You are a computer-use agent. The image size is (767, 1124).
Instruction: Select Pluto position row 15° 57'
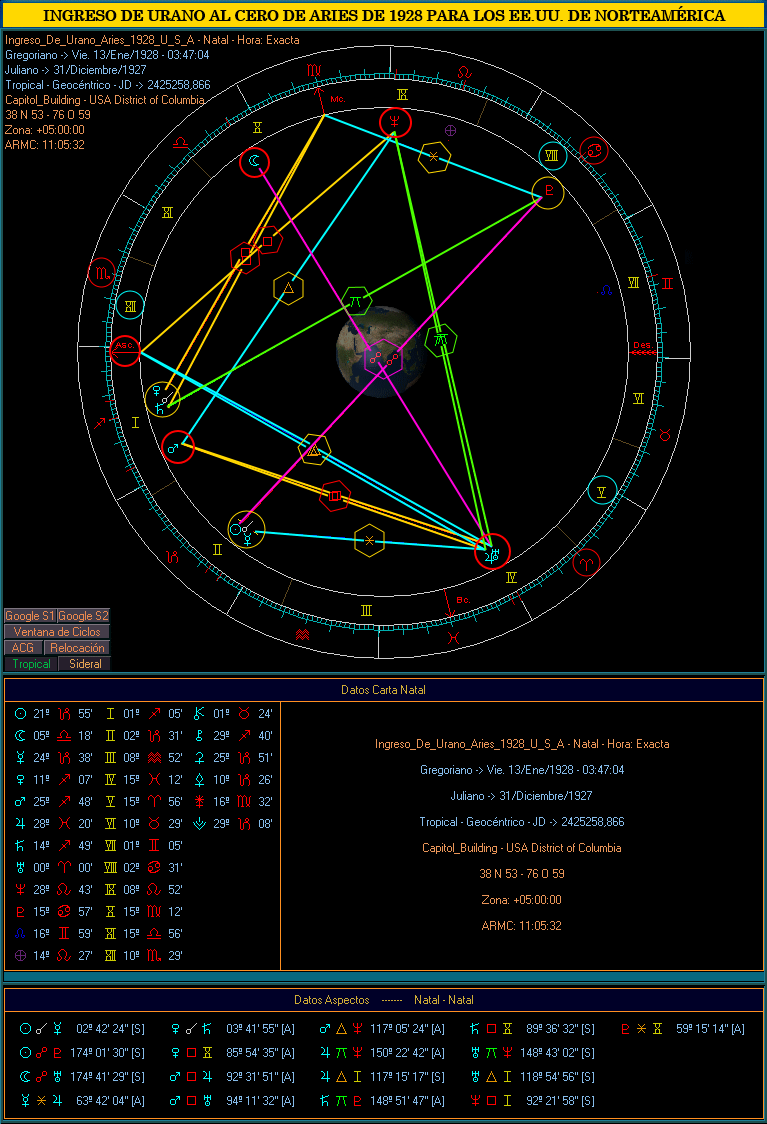54,912
